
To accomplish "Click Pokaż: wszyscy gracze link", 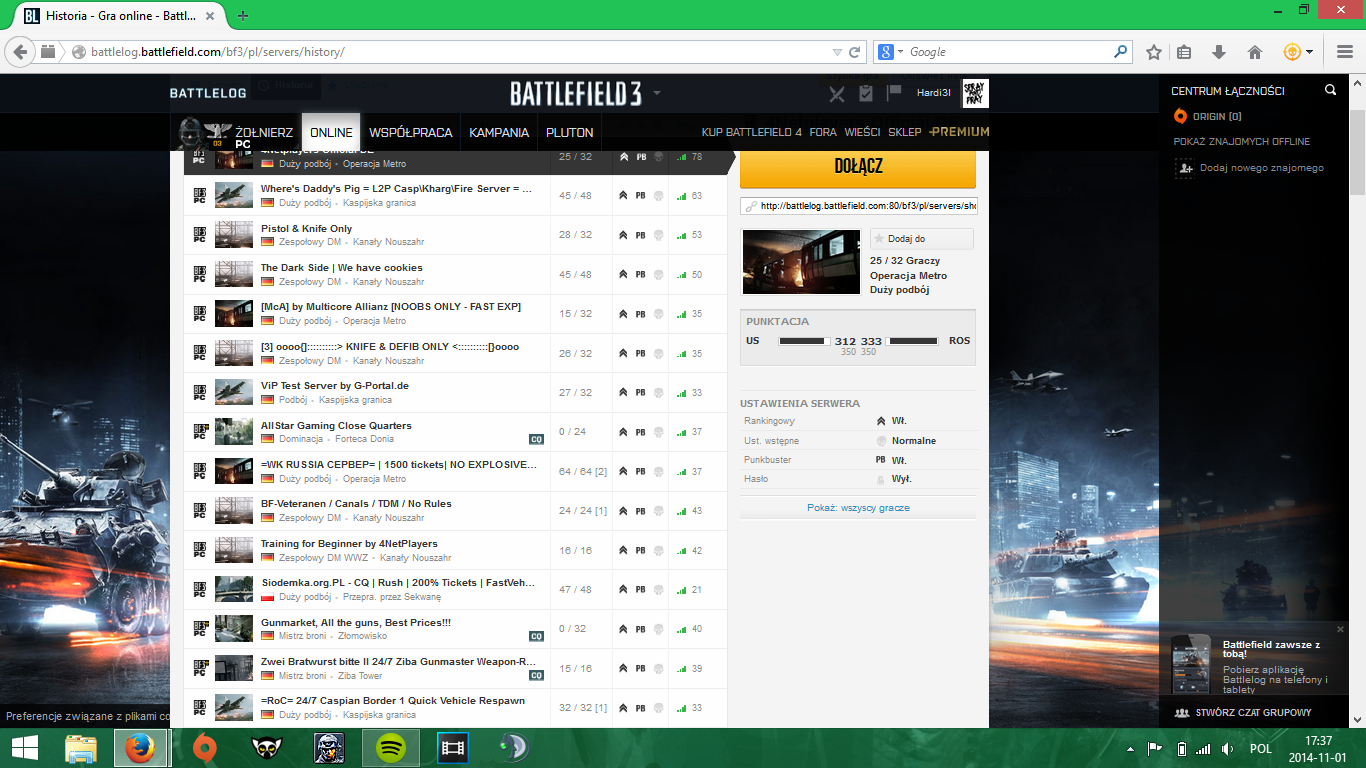I will coord(858,508).
